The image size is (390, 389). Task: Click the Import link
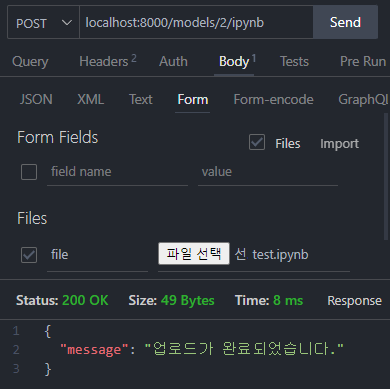(x=339, y=144)
